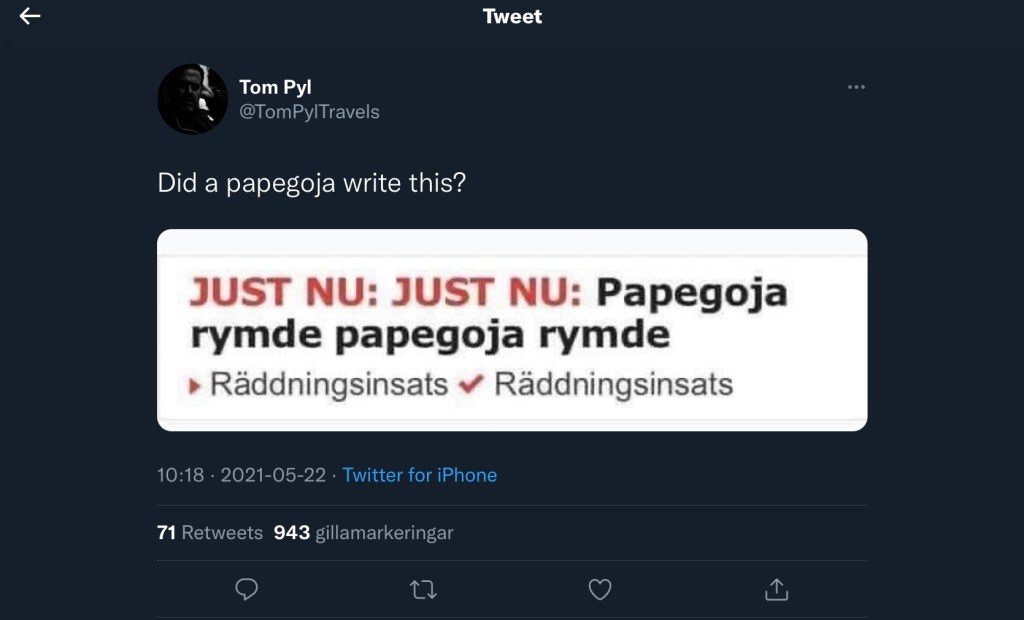This screenshot has height=620, width=1024.
Task: Reply to the tweet with speech bubble icon
Action: coord(246,590)
